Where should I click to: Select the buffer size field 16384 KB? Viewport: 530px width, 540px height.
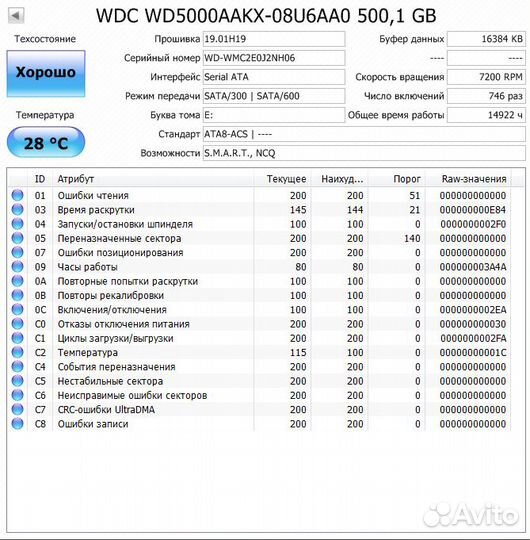487,39
